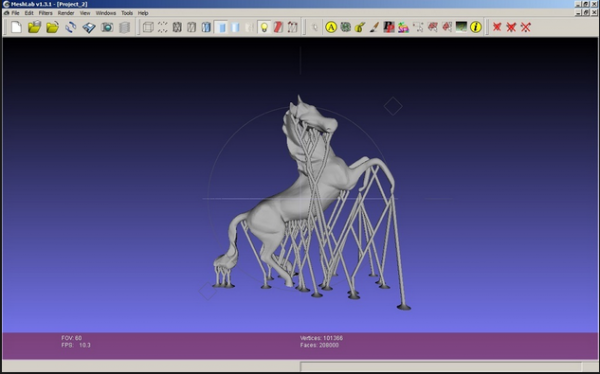Screen dimensions: 600x374
Task: Save mesh using the floppy disk icon
Action: (x=89, y=27)
